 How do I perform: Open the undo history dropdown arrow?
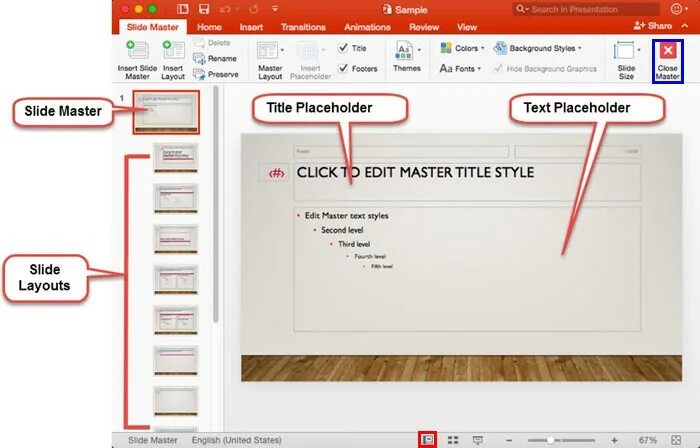click(237, 9)
